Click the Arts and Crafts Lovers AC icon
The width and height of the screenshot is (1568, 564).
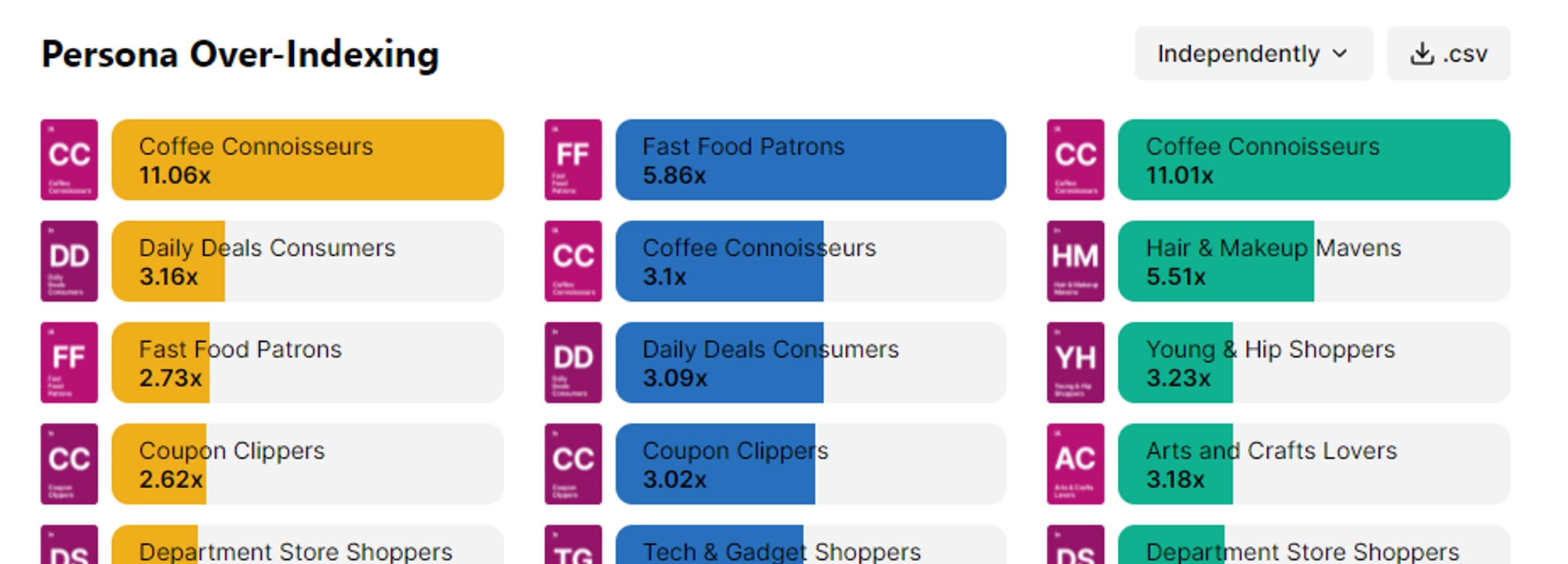pyautogui.click(x=1076, y=464)
